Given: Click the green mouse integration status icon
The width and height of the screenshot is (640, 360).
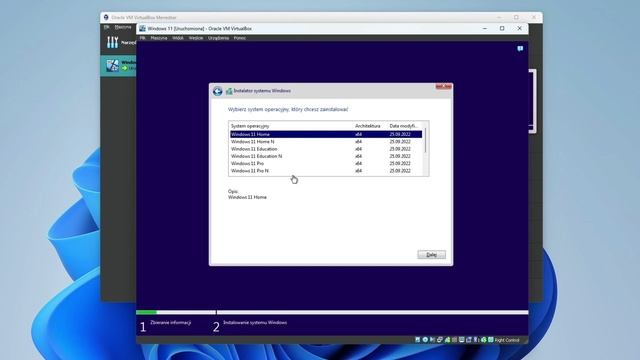Looking at the screenshot, I should pos(484,340).
